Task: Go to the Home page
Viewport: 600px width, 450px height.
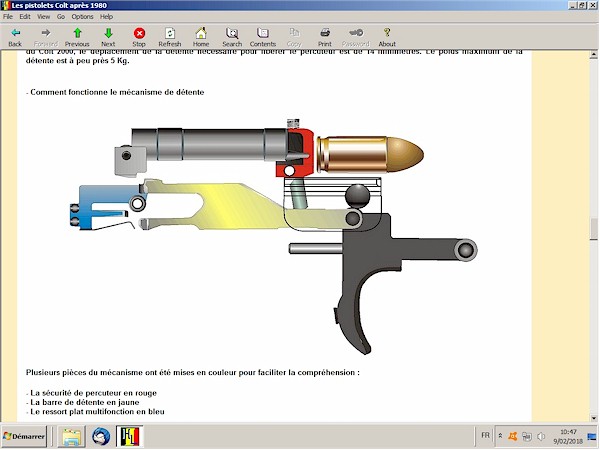Action: point(201,37)
